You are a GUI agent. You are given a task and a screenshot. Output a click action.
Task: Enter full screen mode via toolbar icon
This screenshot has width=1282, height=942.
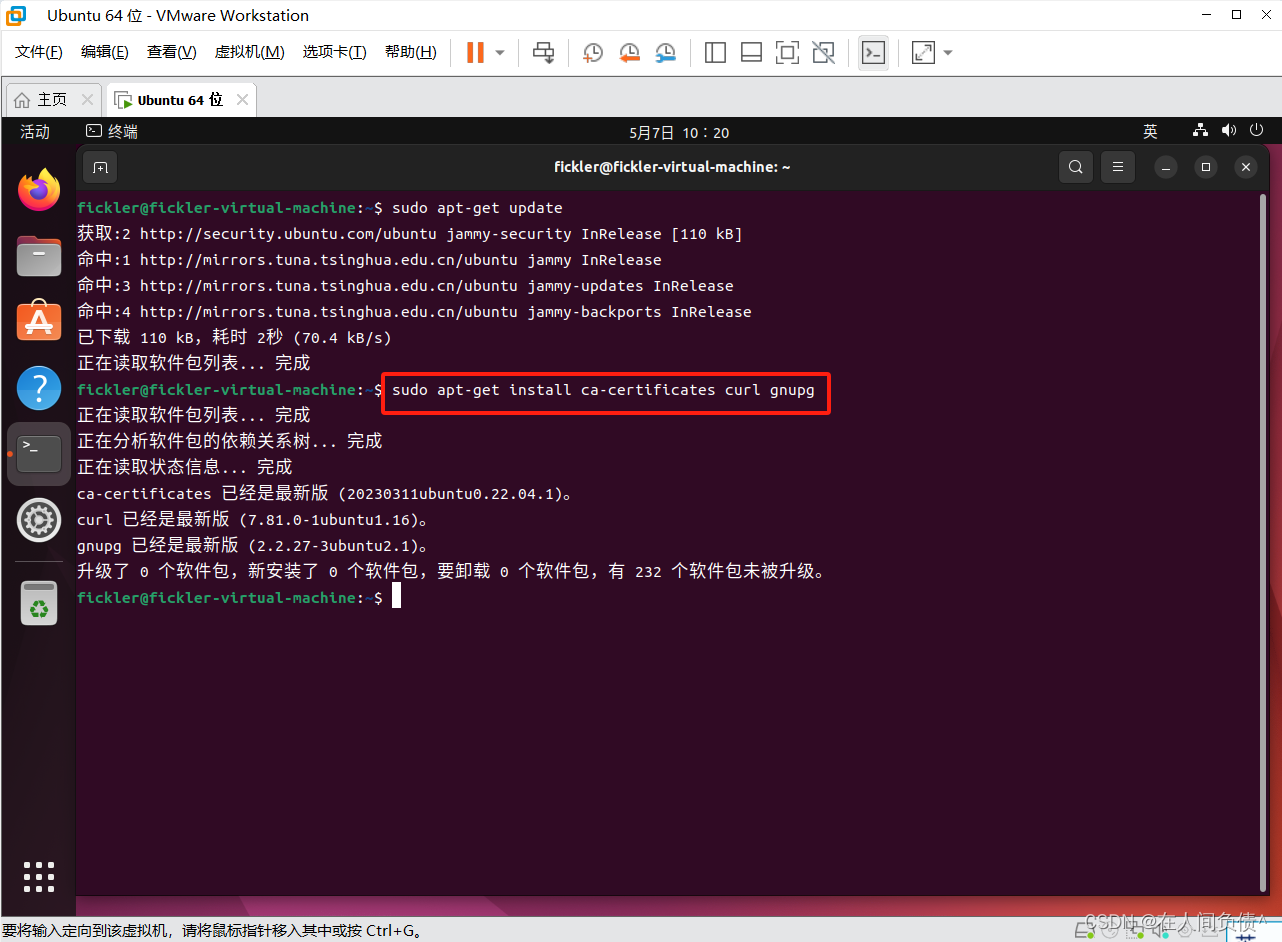point(787,52)
